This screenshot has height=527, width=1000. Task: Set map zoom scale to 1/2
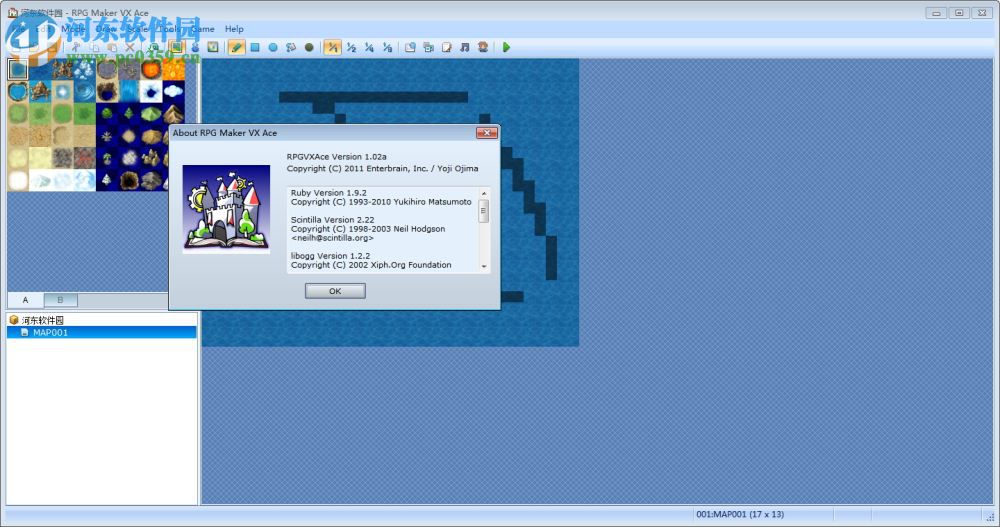351,47
